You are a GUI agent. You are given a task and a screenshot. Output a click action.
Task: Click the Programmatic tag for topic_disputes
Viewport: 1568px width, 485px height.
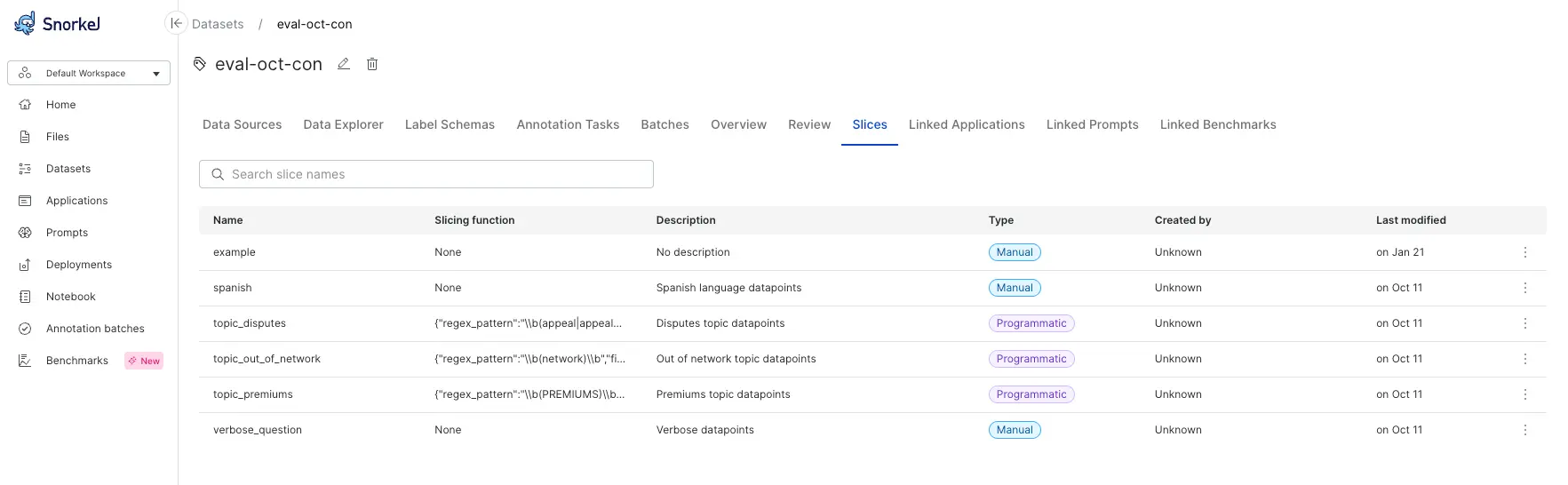coord(1031,323)
